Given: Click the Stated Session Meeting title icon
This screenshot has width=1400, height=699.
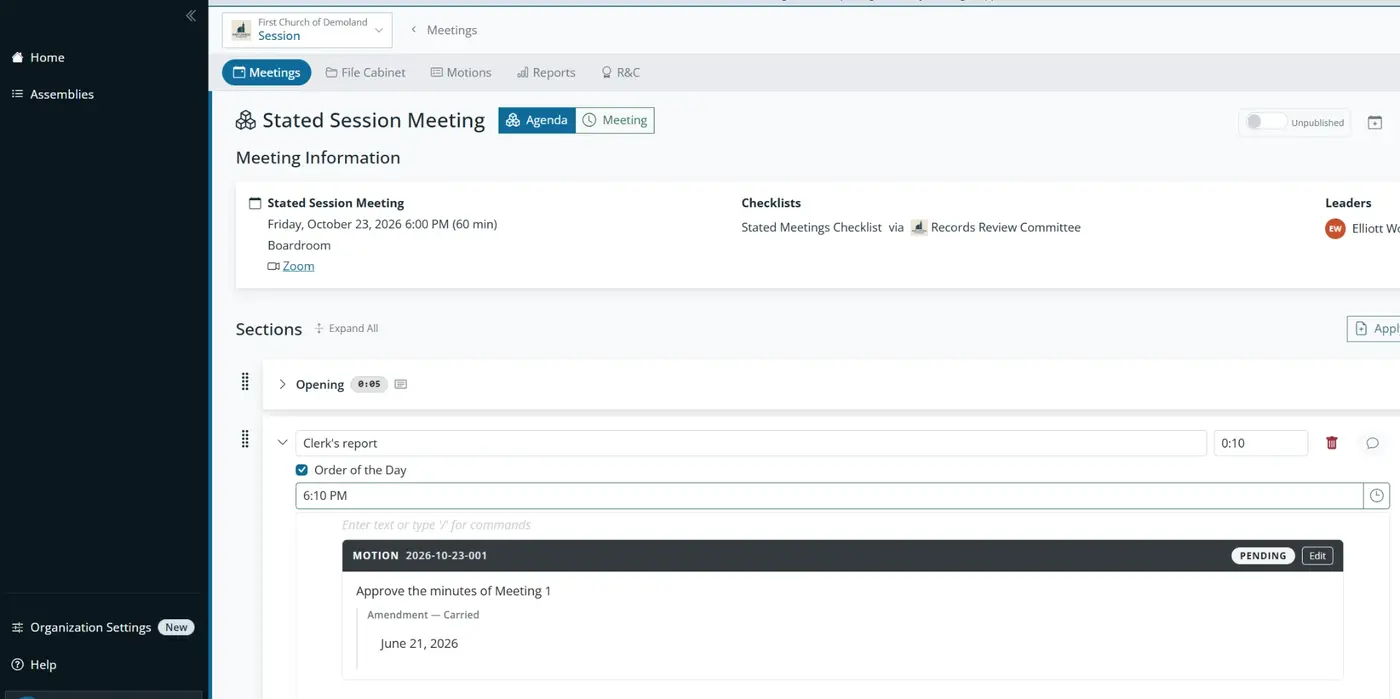Looking at the screenshot, I should click(246, 120).
